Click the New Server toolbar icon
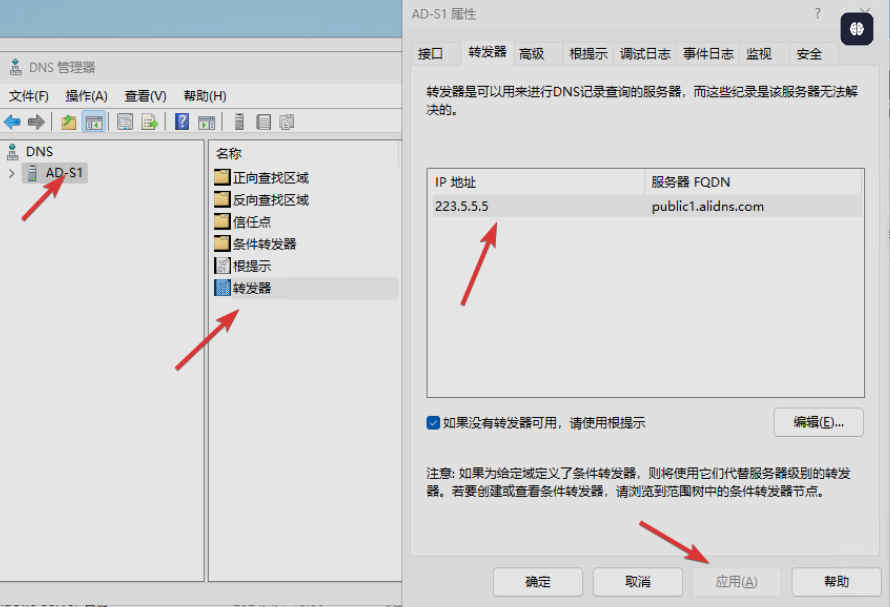Image resolution: width=890 pixels, height=607 pixels. coord(240,122)
